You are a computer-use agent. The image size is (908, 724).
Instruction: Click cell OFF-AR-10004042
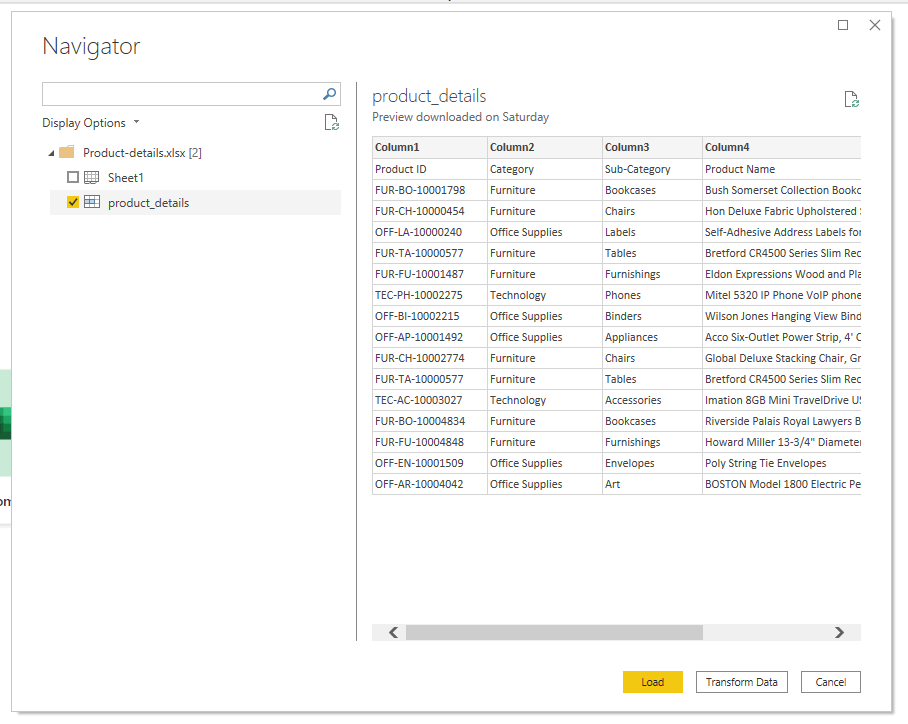point(430,484)
